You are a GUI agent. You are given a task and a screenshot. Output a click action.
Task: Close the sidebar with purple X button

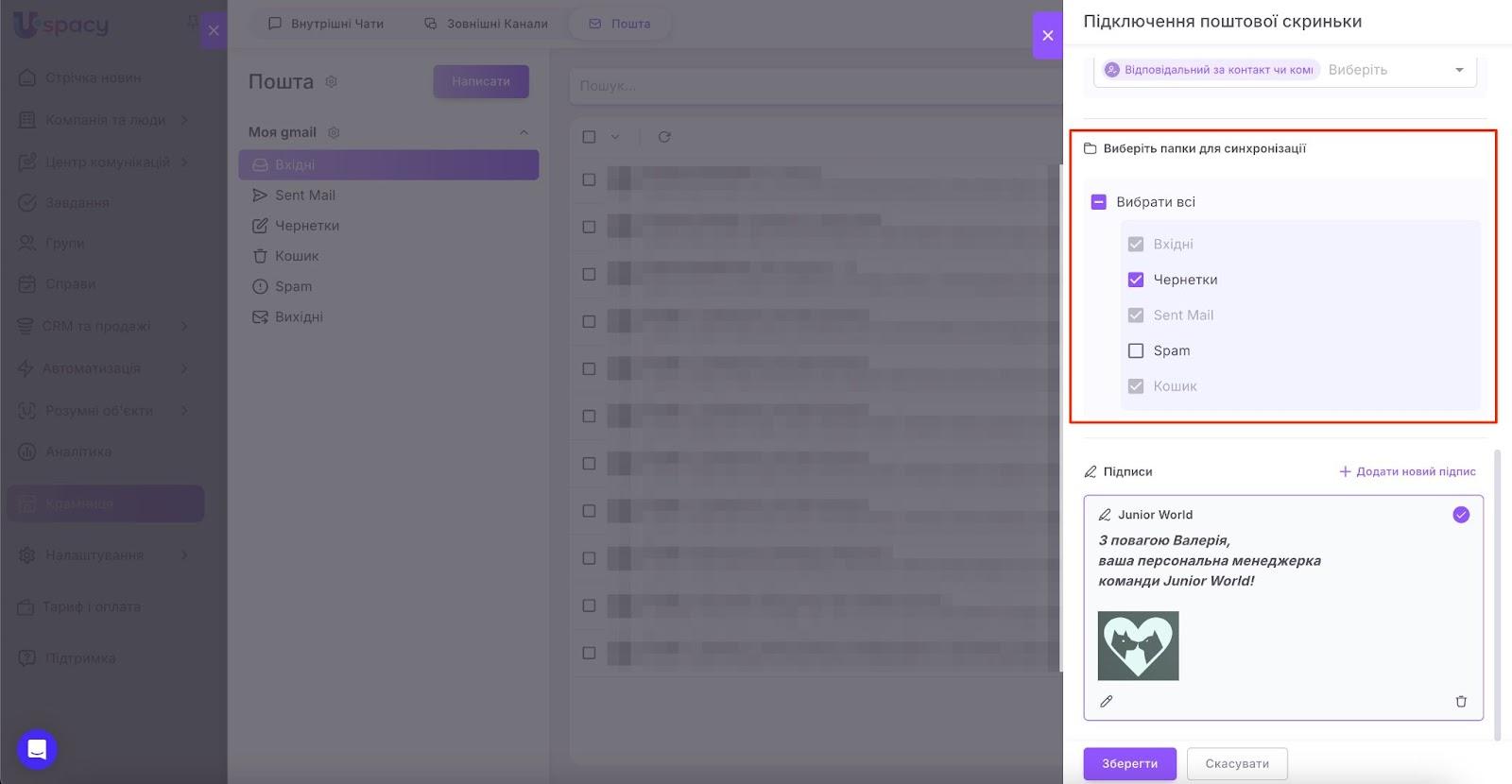(x=214, y=30)
